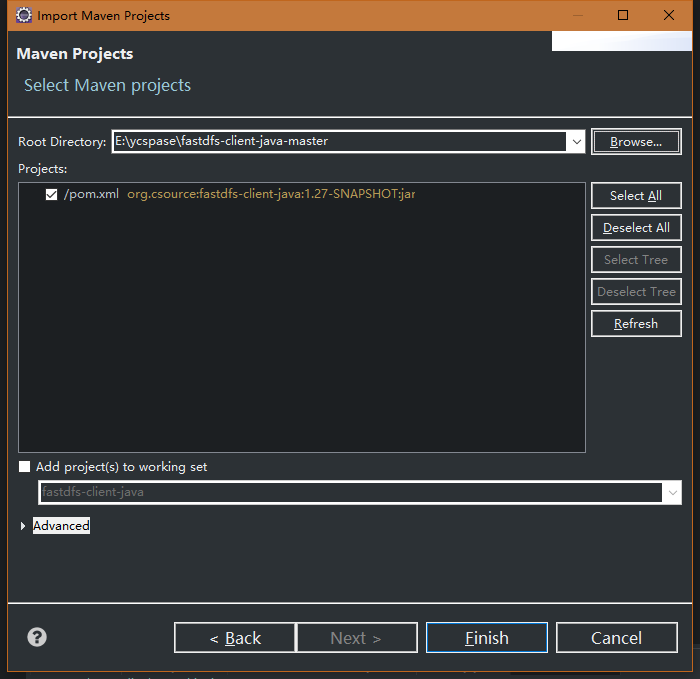700x679 pixels.
Task: Click the Deselect All button
Action: 636,228
